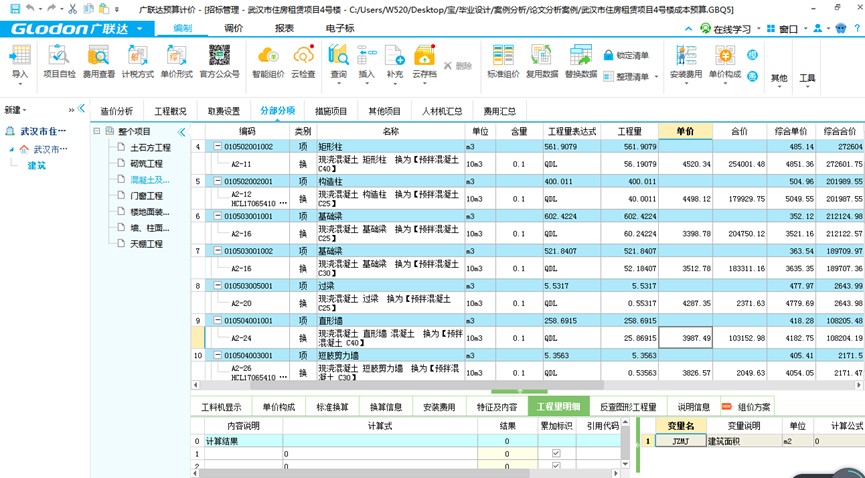Collapse the 整个项目 tree root node
The width and height of the screenshot is (865, 478).
point(97,131)
